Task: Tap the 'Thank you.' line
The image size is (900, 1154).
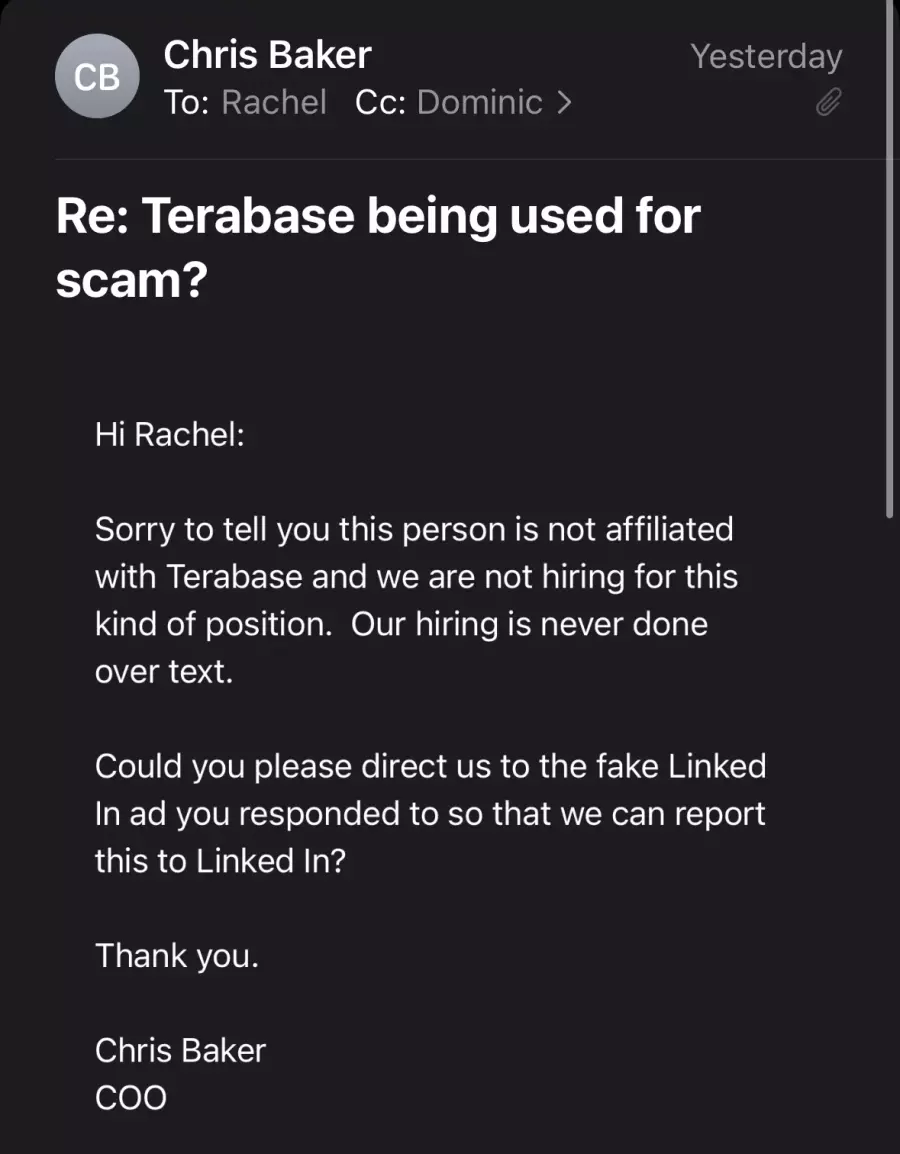Action: pyautogui.click(x=177, y=955)
